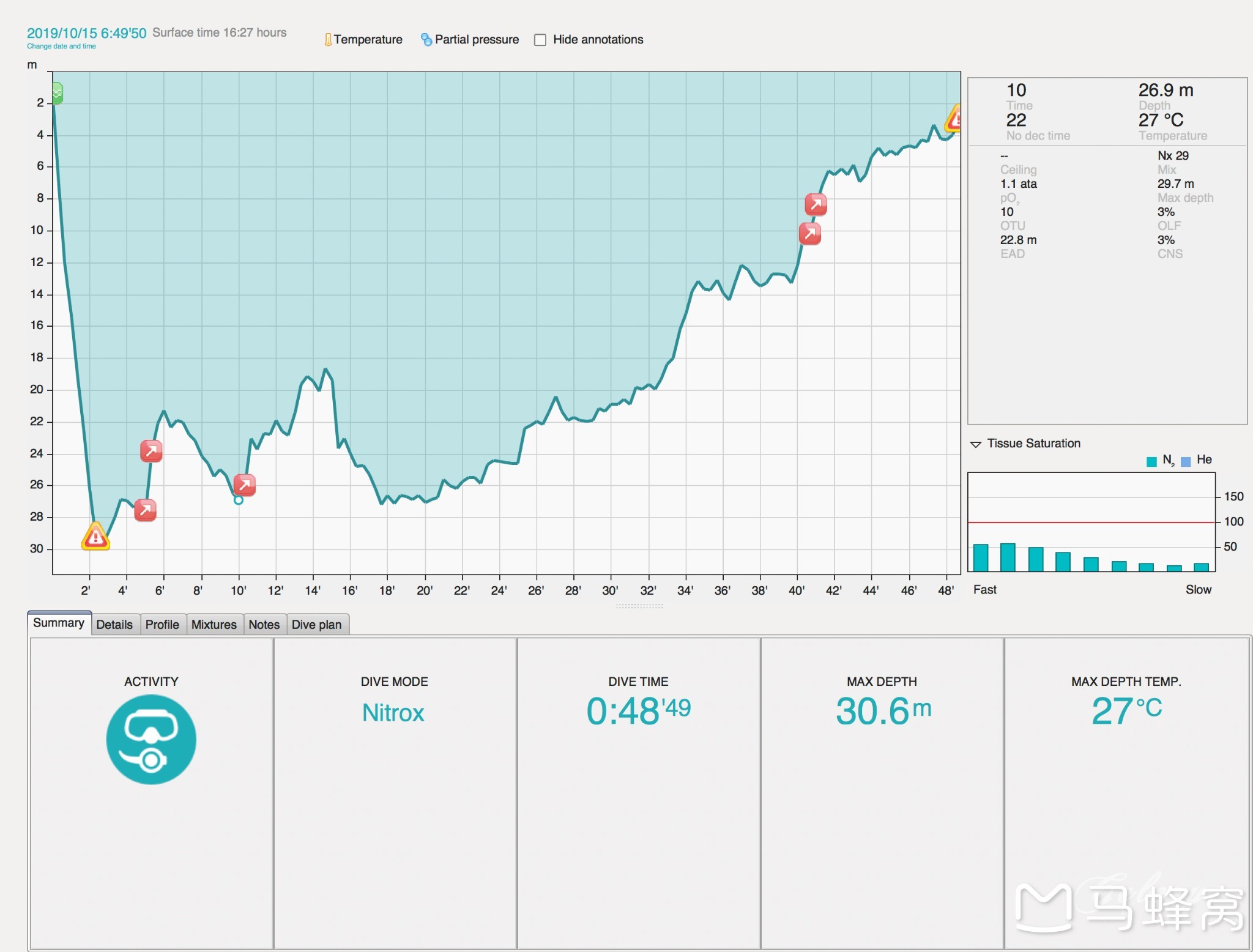Click the ACTIVITY heading
The image size is (1253, 952).
point(151,682)
